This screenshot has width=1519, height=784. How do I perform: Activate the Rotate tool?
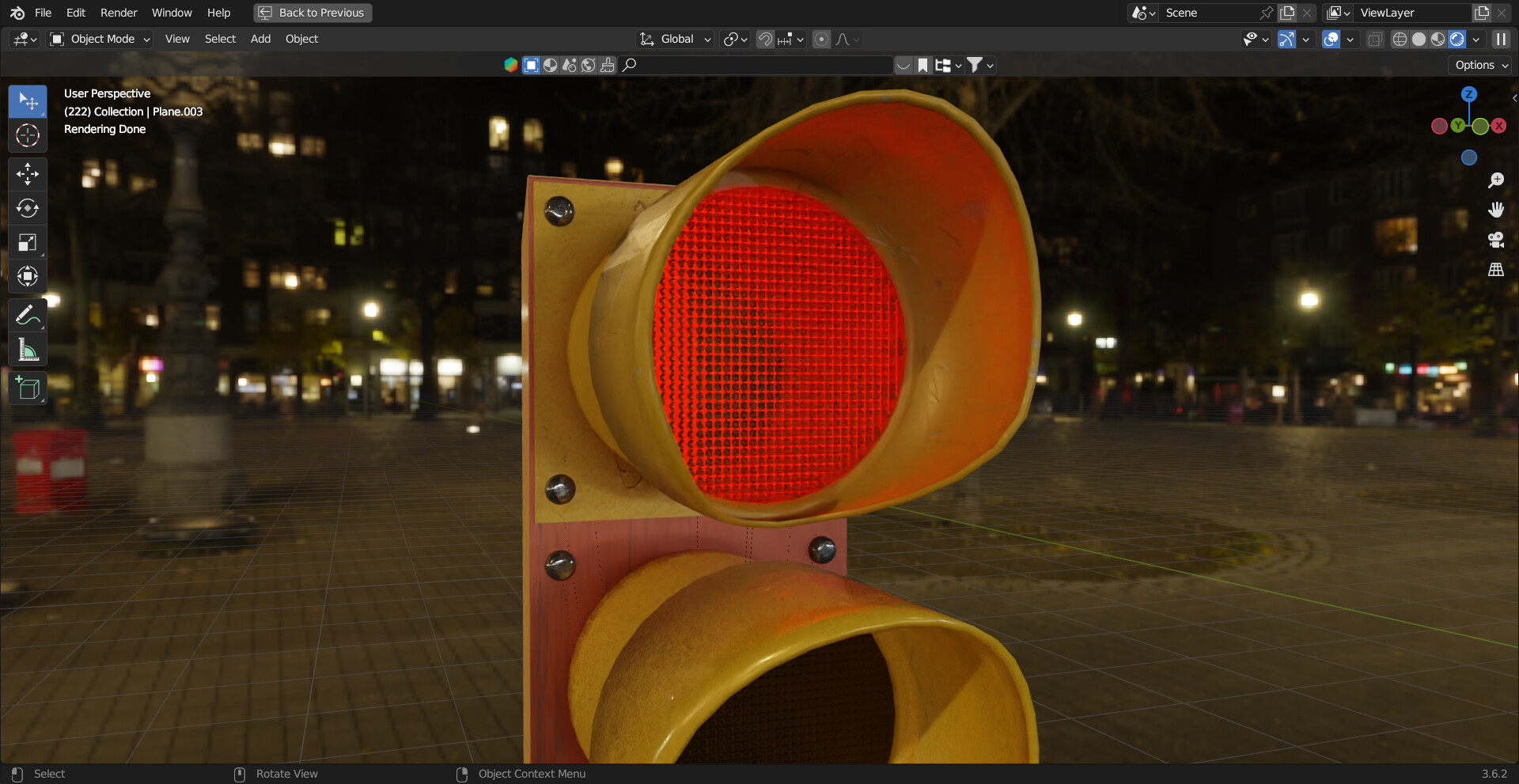(x=28, y=209)
